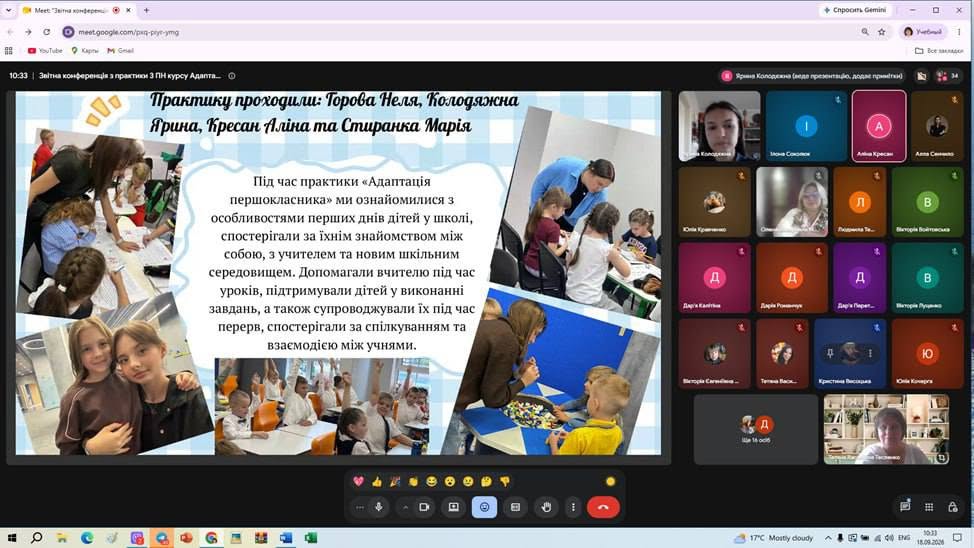The image size is (974, 548).
Task: Open more options three-dot menu
Action: pos(573,507)
